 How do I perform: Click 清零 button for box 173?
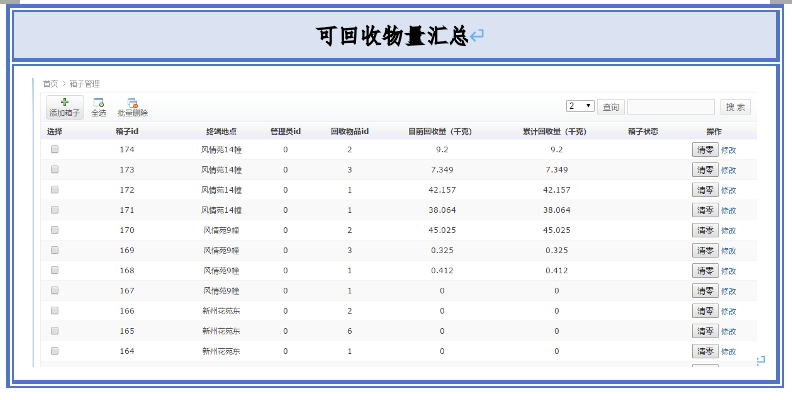(705, 170)
